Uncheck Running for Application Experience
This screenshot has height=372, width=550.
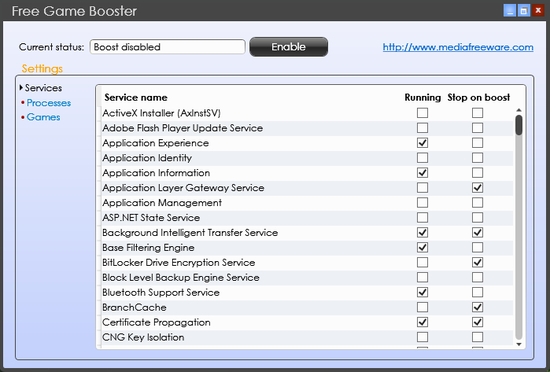pyautogui.click(x=422, y=143)
